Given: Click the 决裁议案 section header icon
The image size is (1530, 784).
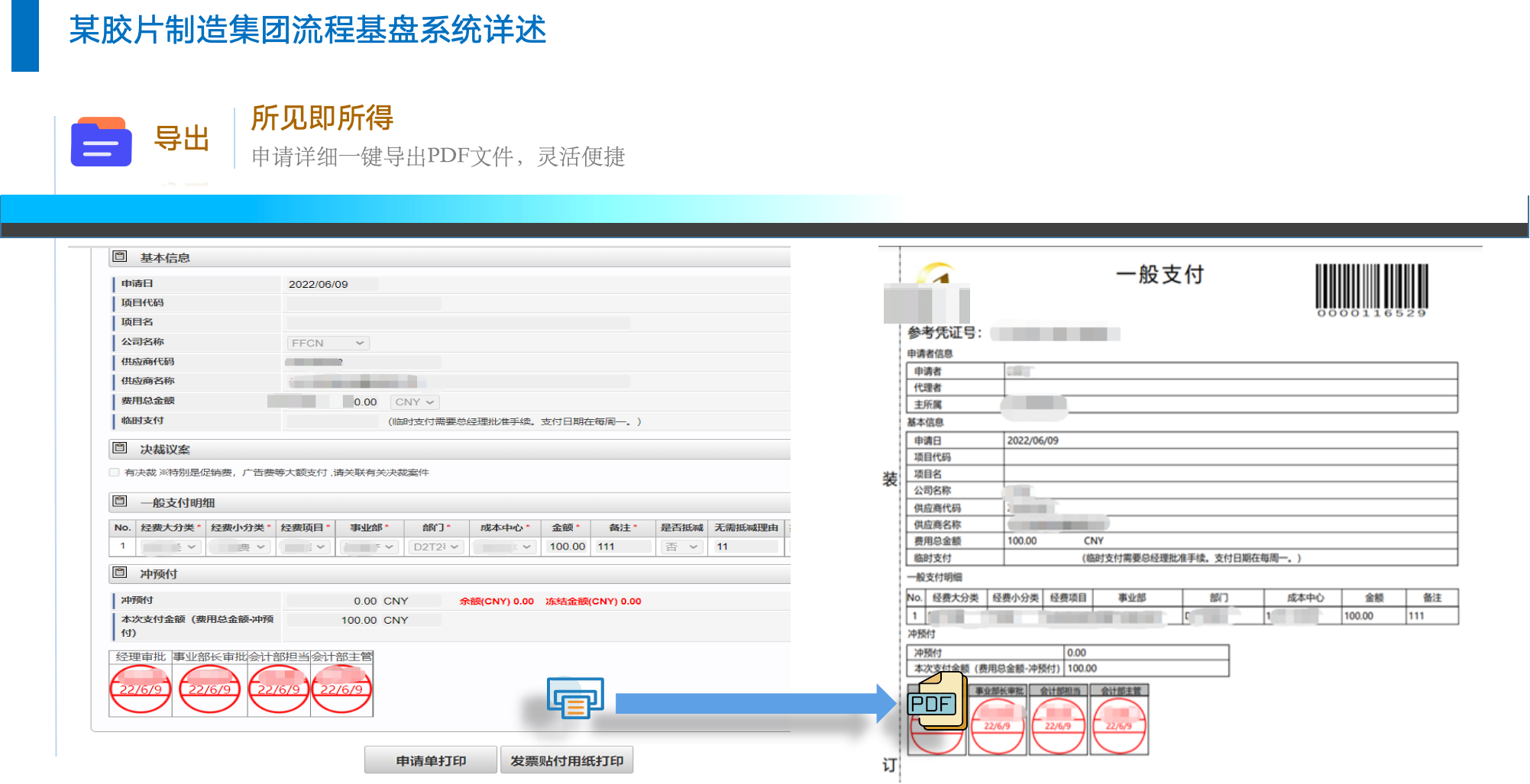Looking at the screenshot, I should 120,449.
